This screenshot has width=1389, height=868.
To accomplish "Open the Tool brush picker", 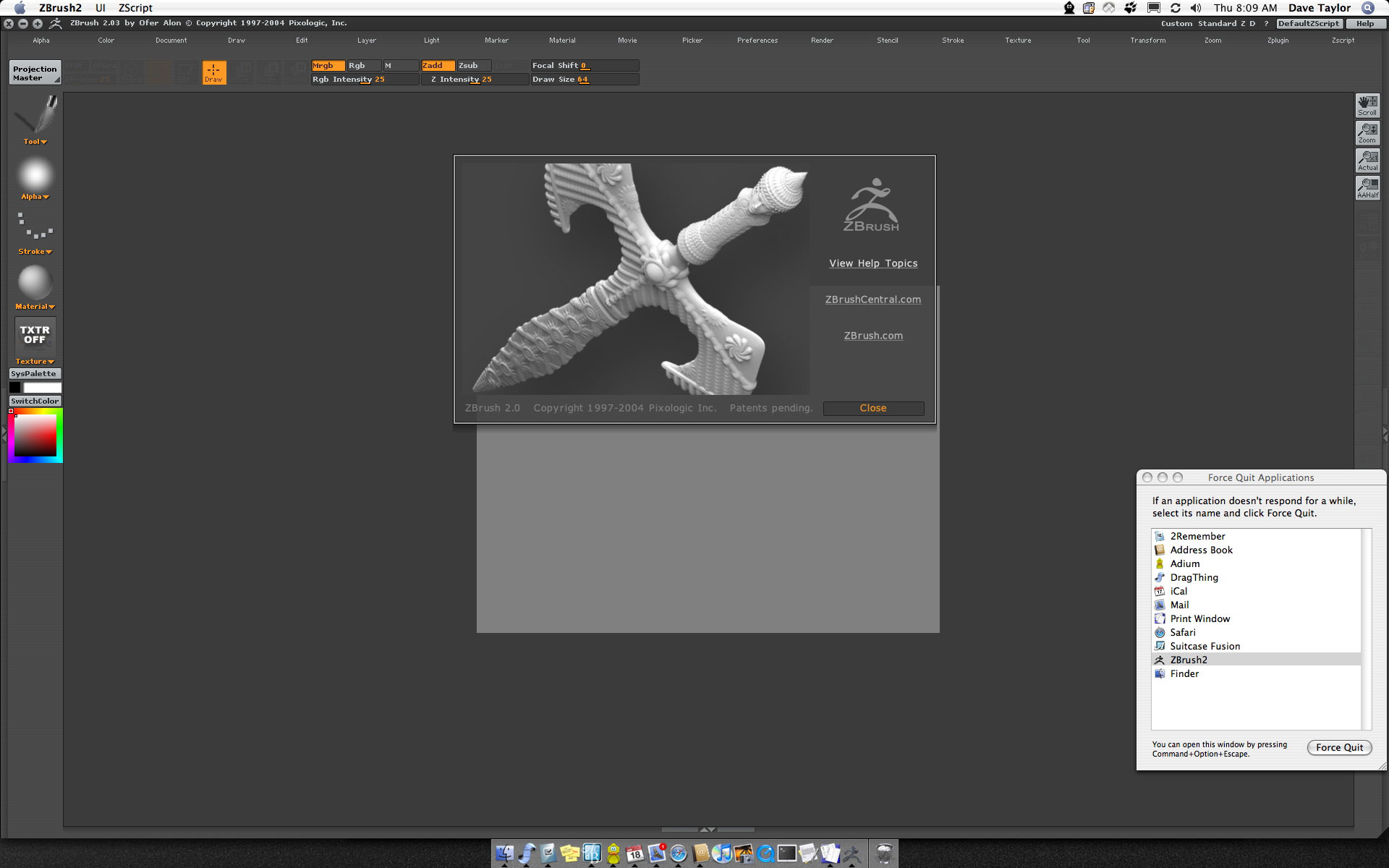I will coord(35,114).
